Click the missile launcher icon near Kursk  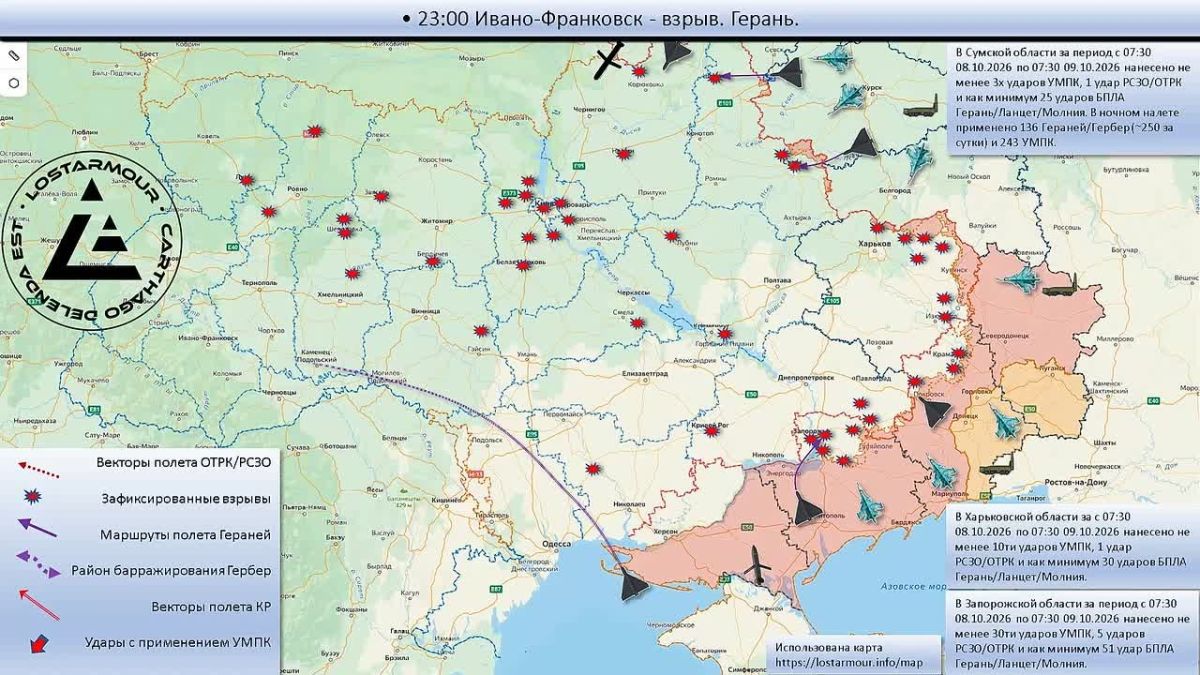tap(921, 105)
